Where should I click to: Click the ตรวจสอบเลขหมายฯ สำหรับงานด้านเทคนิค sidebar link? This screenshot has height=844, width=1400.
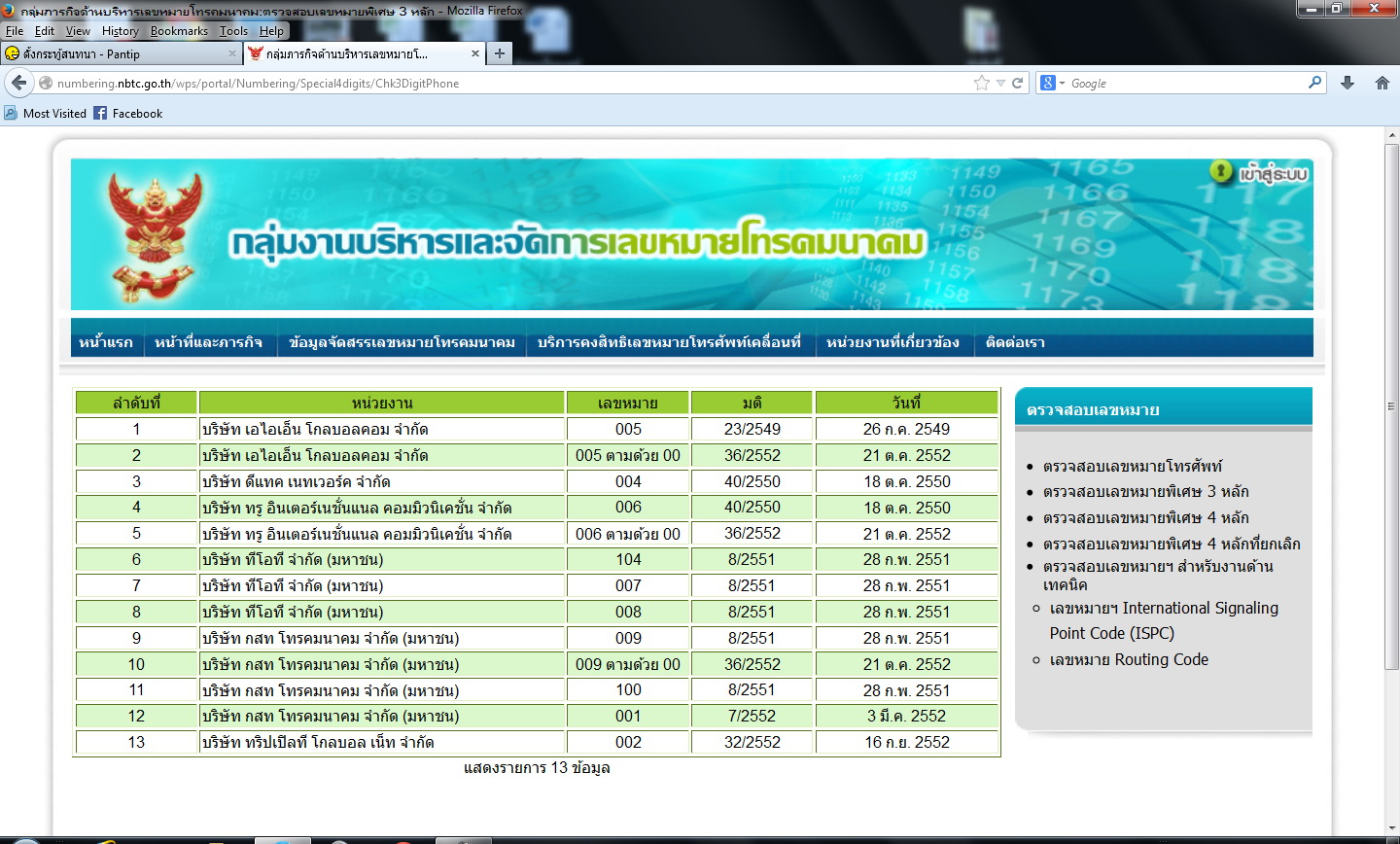pyautogui.click(x=1158, y=576)
